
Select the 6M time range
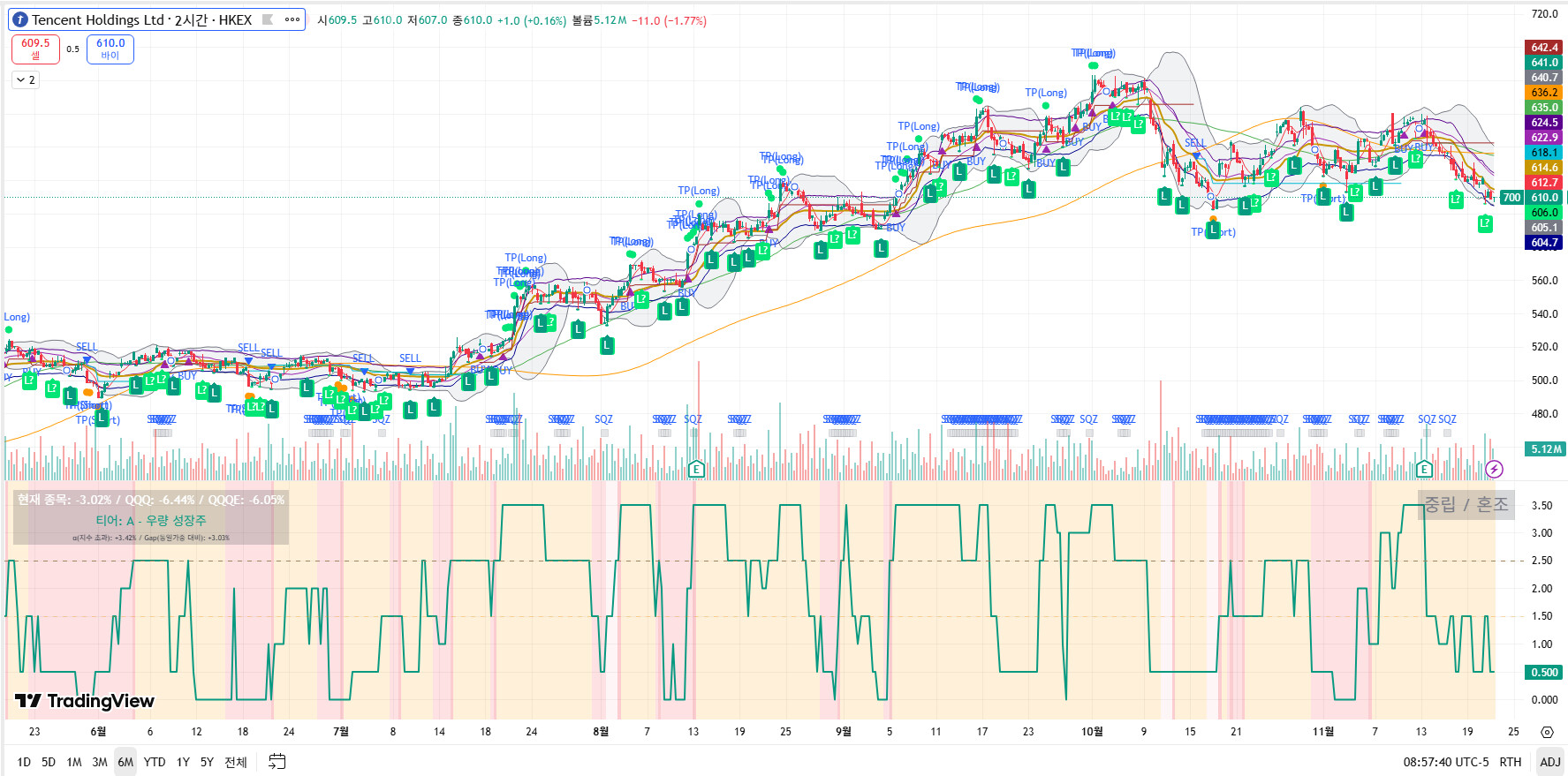point(125,762)
